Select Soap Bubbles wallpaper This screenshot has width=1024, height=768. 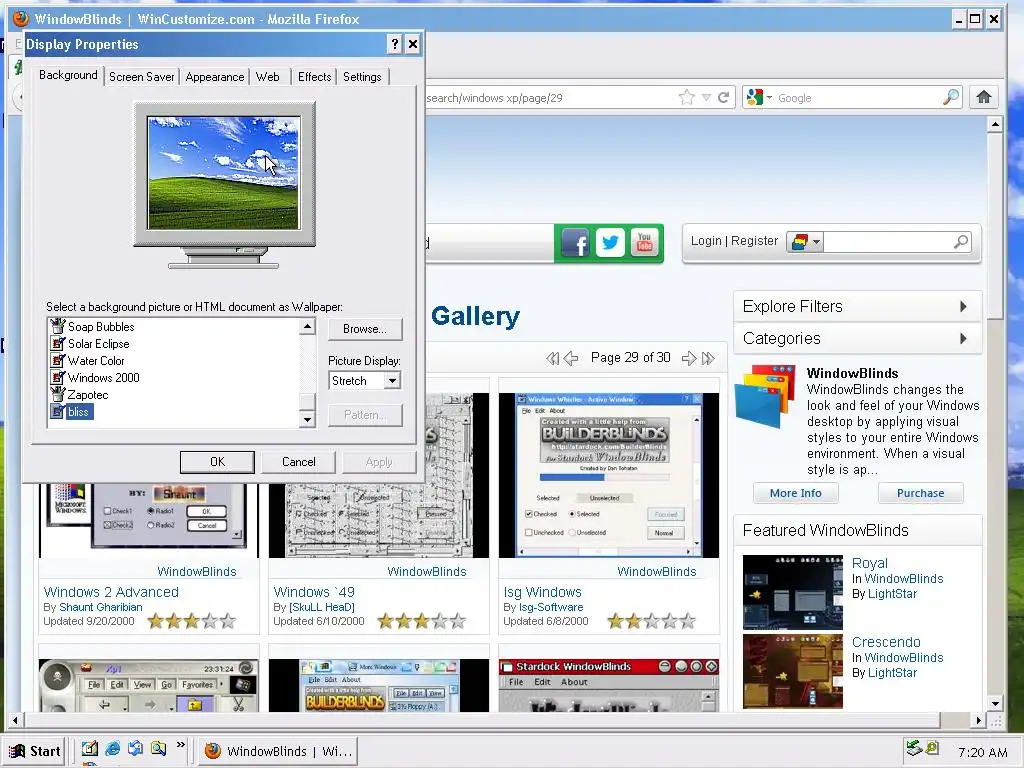[101, 327]
